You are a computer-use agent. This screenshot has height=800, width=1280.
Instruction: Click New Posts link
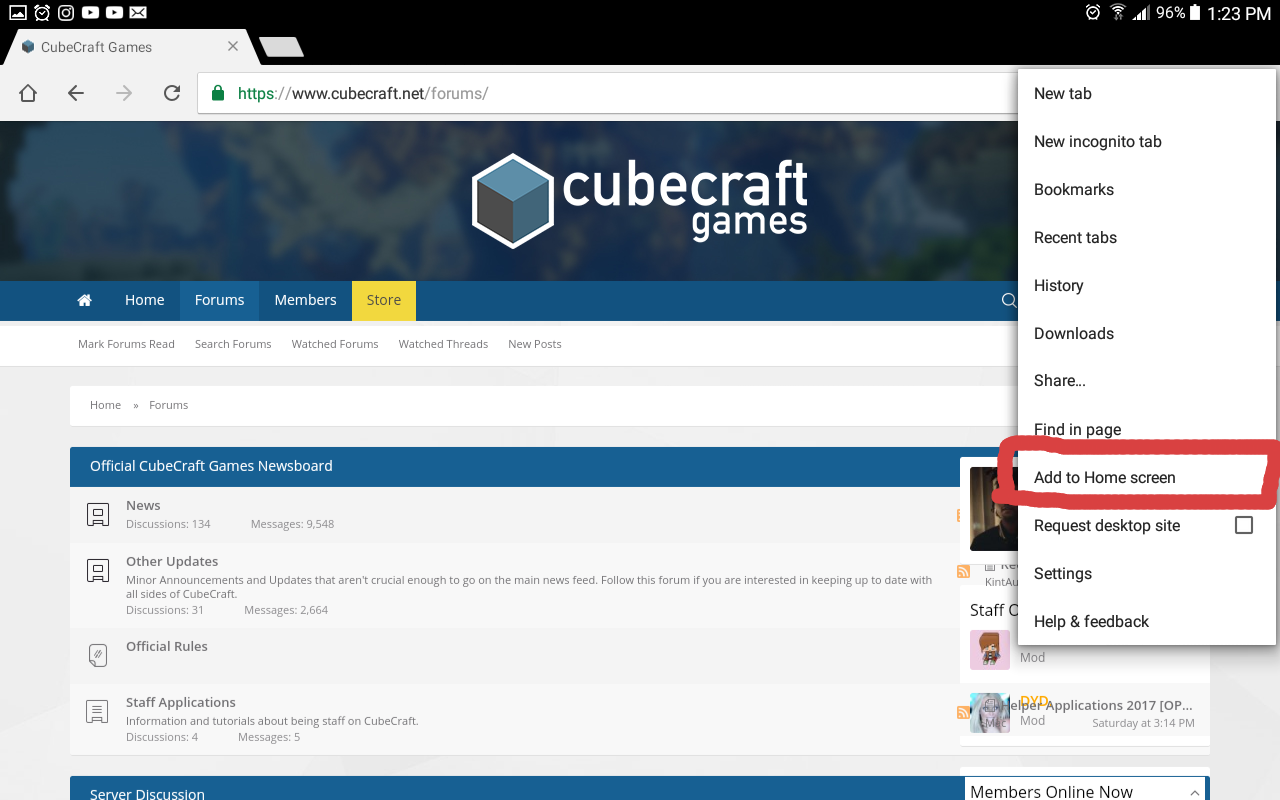coord(535,344)
